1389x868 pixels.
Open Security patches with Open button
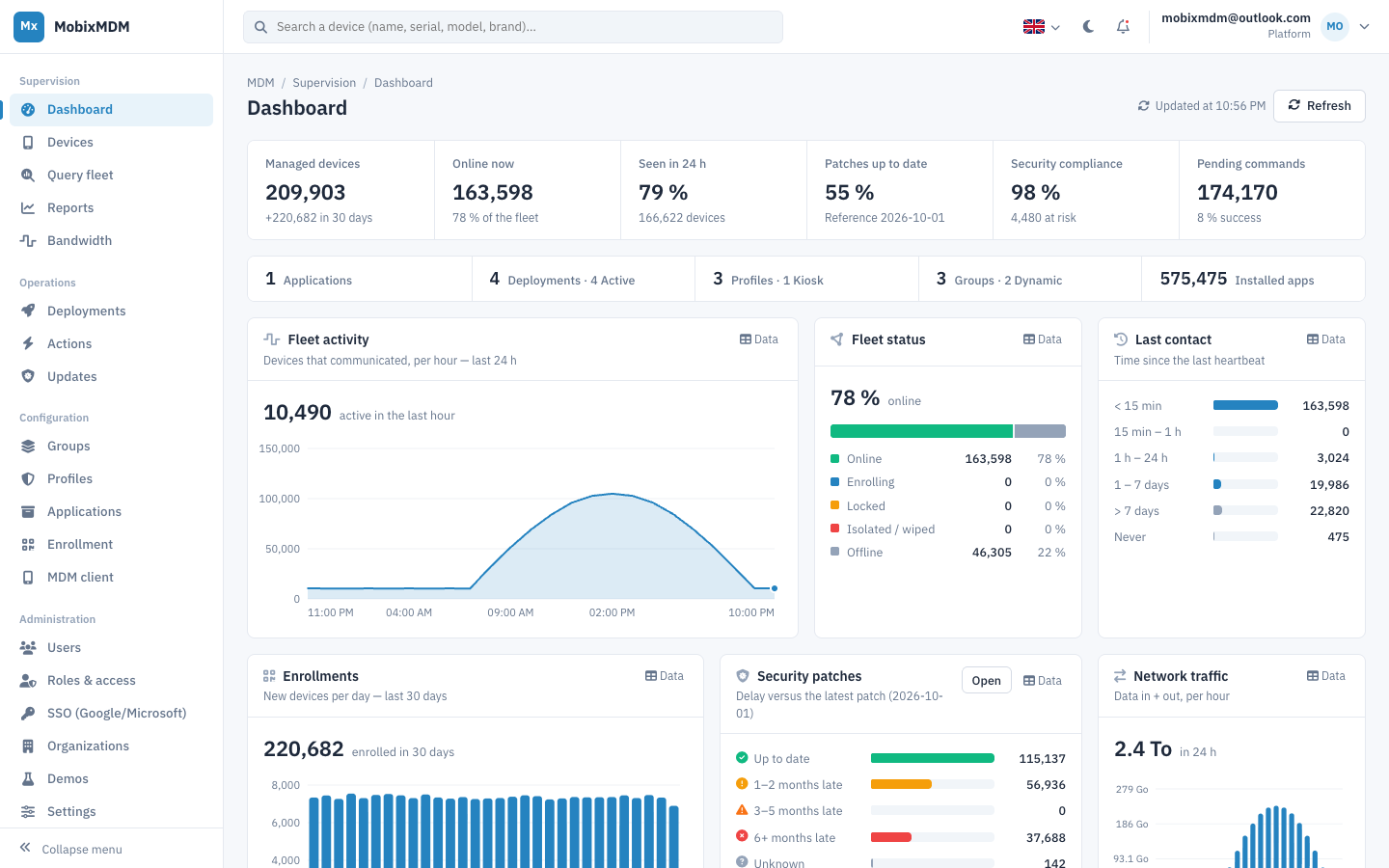click(987, 681)
